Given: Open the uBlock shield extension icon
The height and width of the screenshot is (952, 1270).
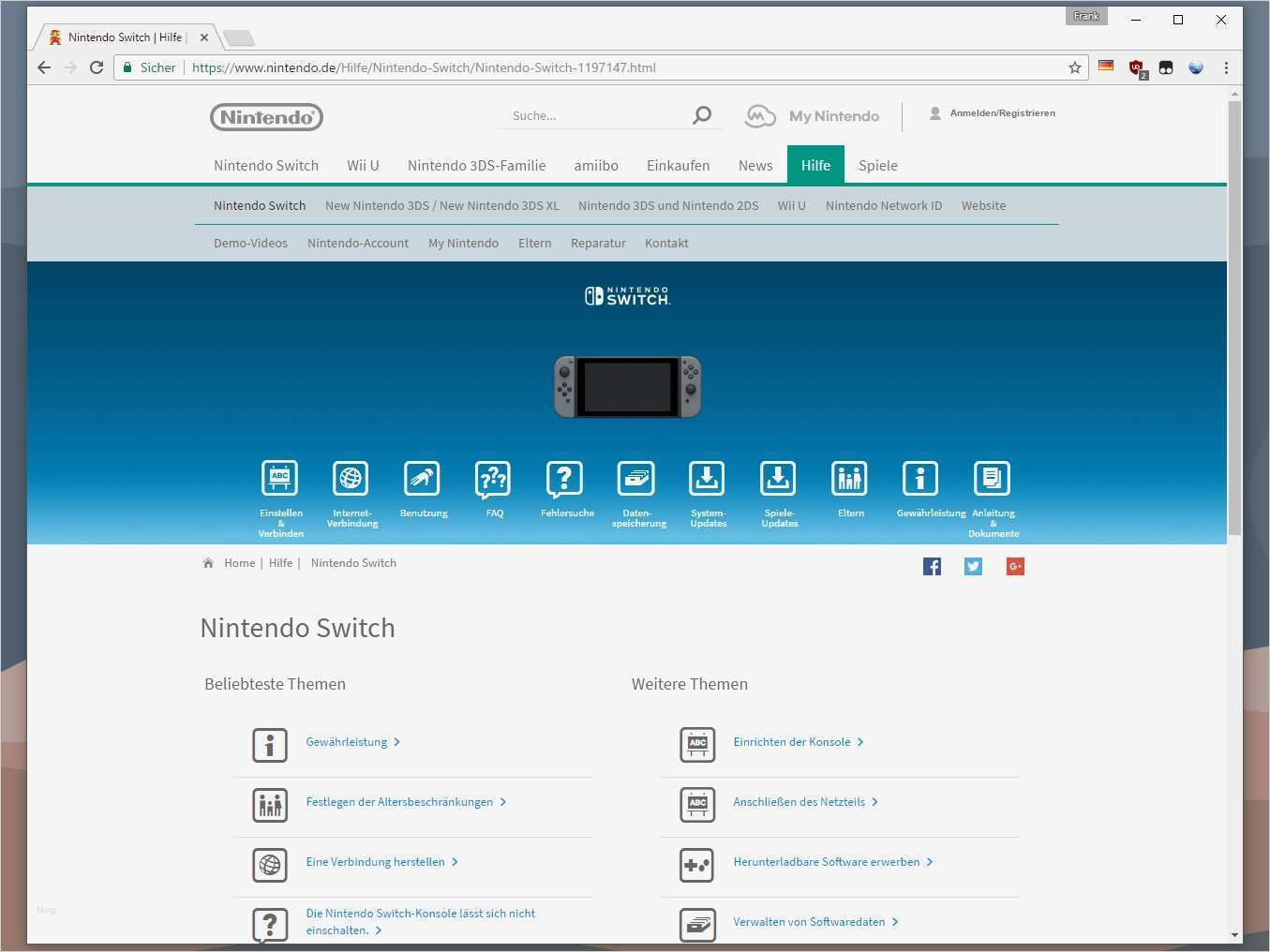Looking at the screenshot, I should pos(1137,68).
